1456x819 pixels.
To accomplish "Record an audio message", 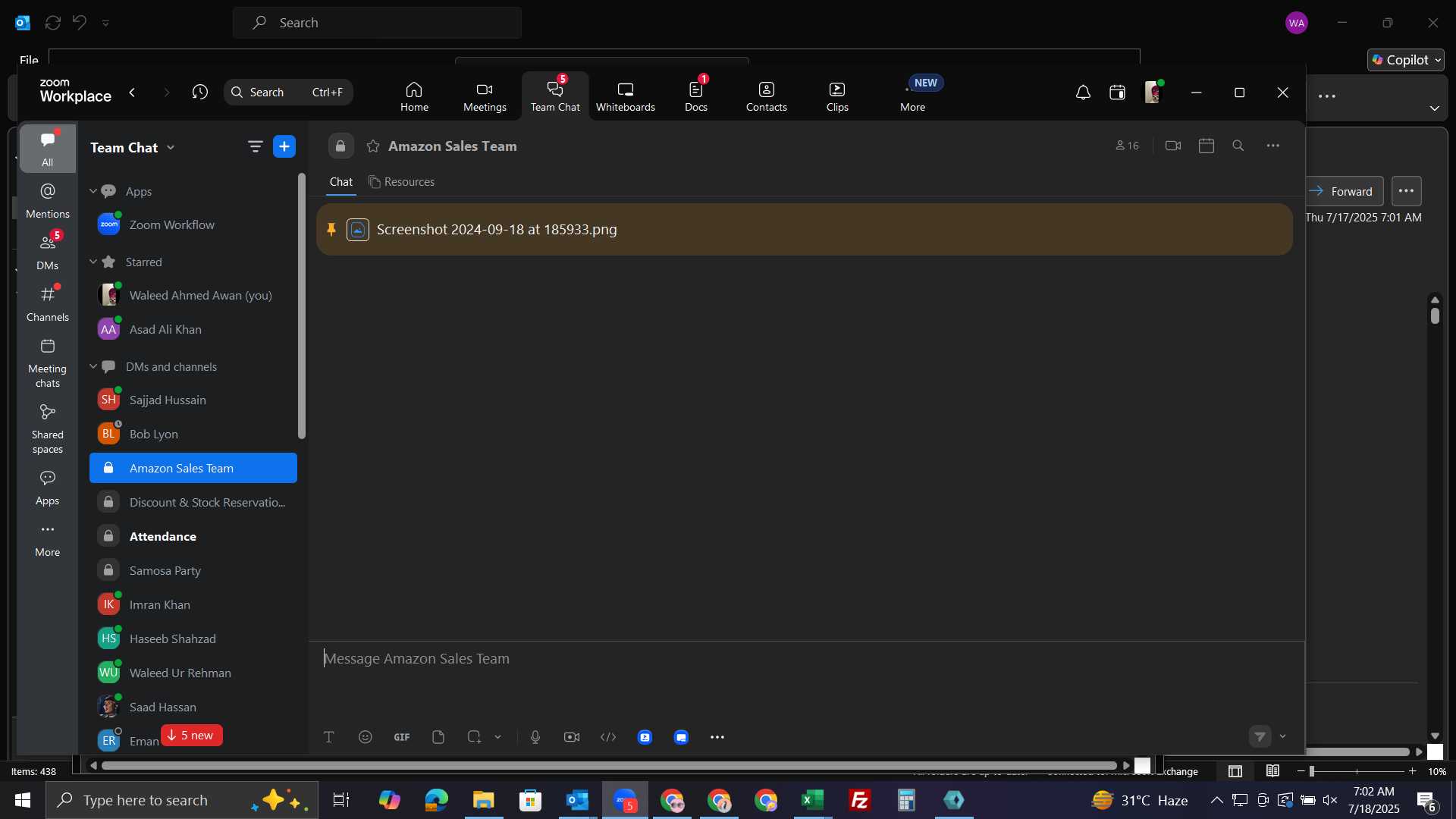I will click(x=535, y=737).
